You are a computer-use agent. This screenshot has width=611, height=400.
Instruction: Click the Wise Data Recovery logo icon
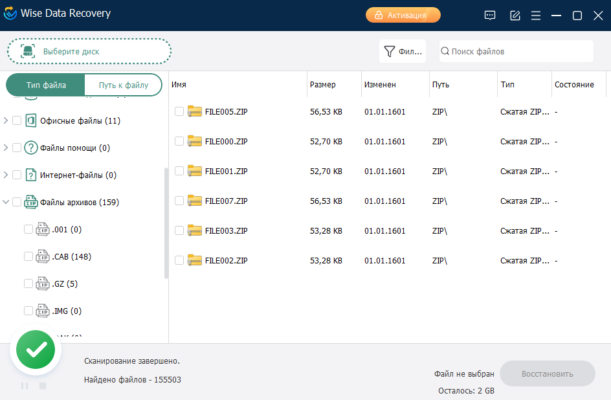click(10, 13)
